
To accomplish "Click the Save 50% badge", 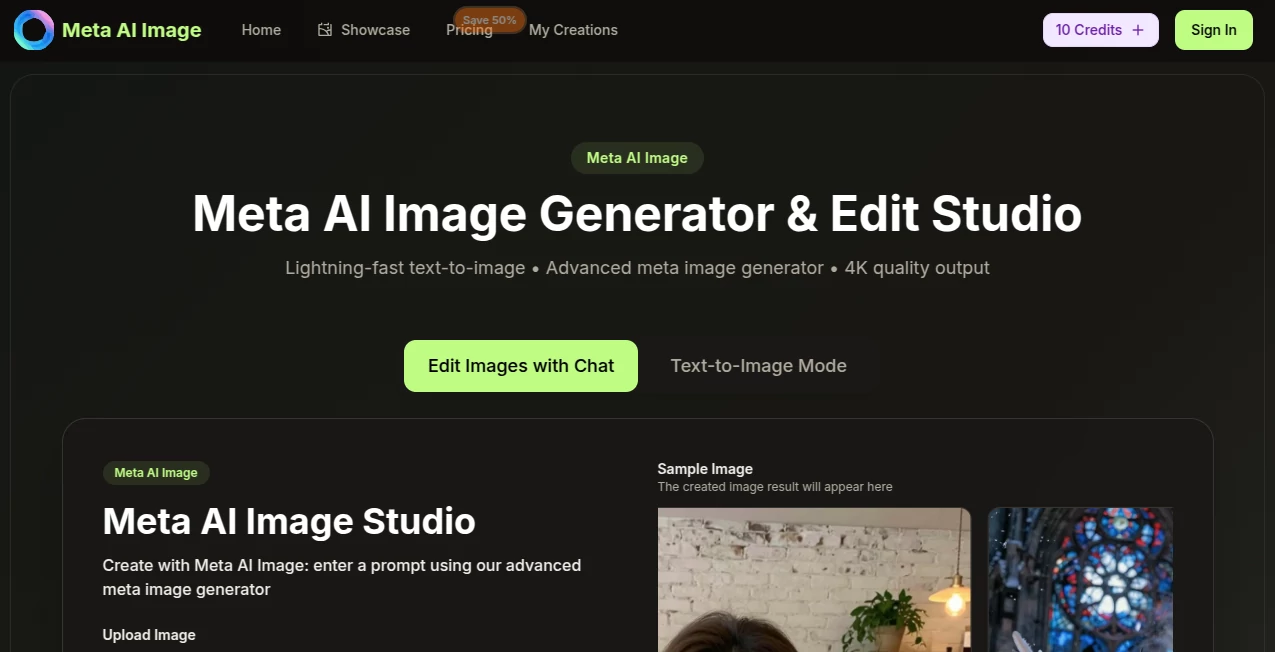I will click(489, 19).
